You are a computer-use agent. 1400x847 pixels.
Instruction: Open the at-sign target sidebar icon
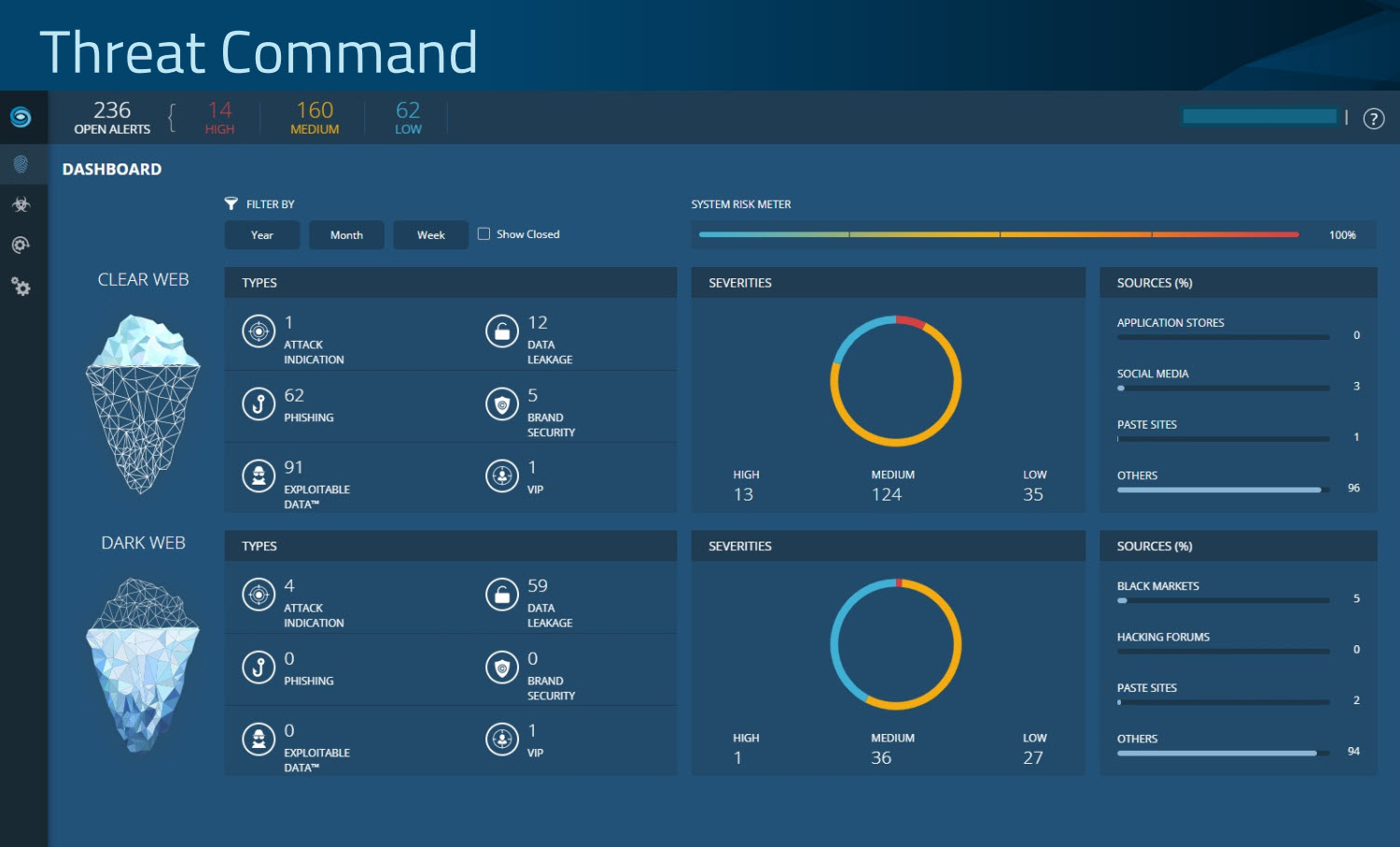click(21, 246)
